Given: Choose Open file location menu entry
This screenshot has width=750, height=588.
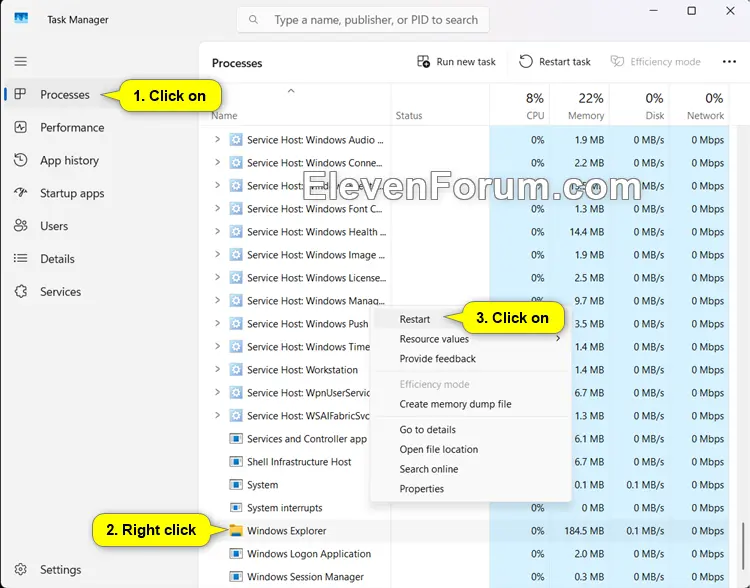Looking at the screenshot, I should 470,449.
